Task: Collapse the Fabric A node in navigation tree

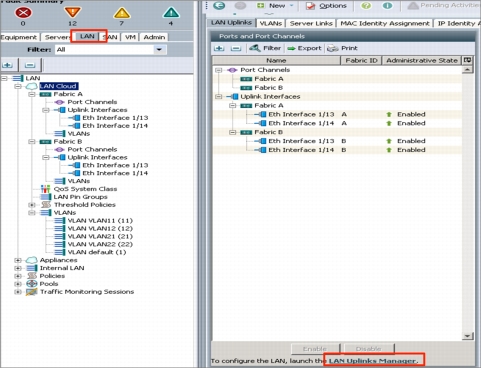Action: (x=32, y=94)
